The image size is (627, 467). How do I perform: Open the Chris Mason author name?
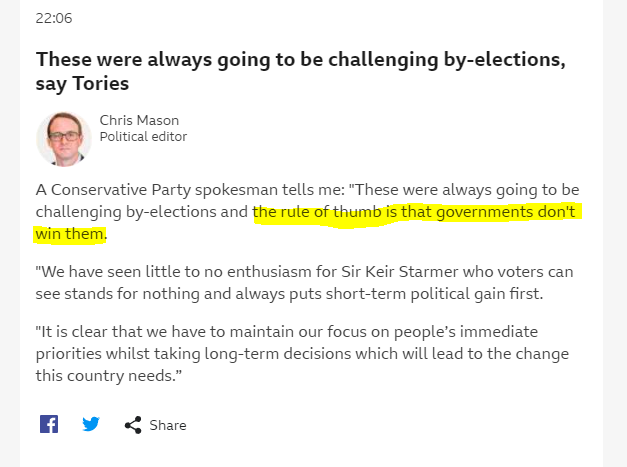coord(139,120)
